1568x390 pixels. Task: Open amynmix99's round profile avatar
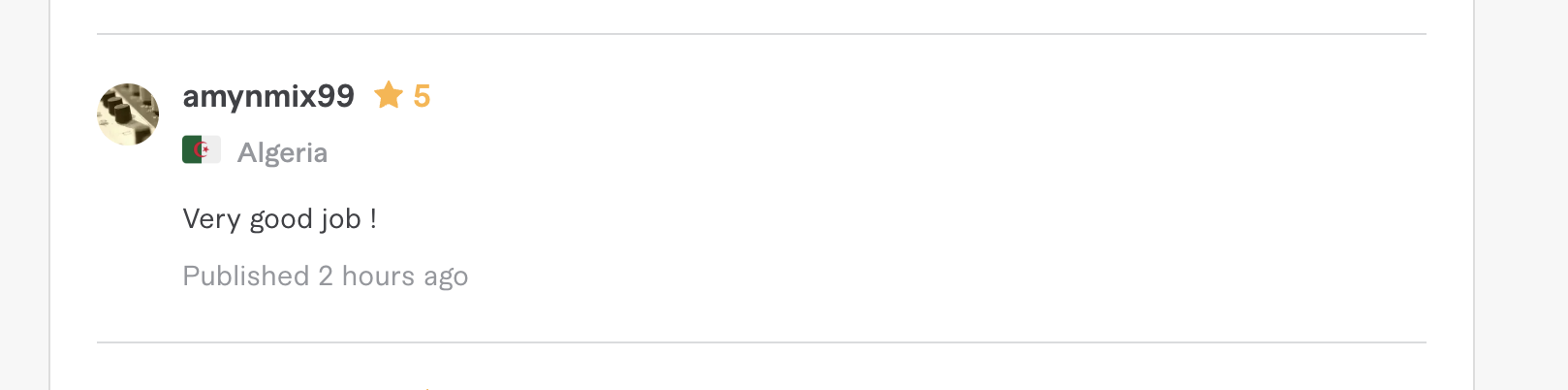(x=128, y=114)
